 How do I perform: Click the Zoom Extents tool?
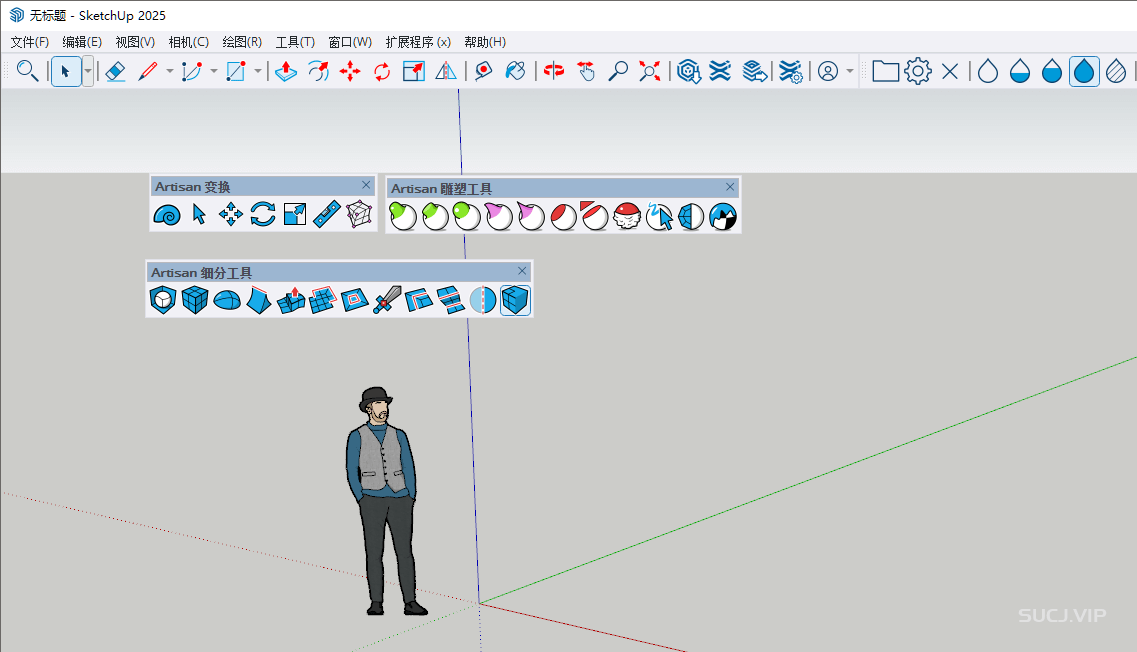(x=650, y=71)
